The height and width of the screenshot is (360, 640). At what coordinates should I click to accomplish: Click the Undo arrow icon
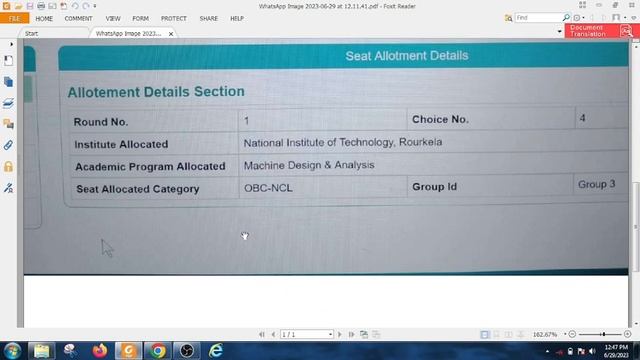[x=75, y=6]
